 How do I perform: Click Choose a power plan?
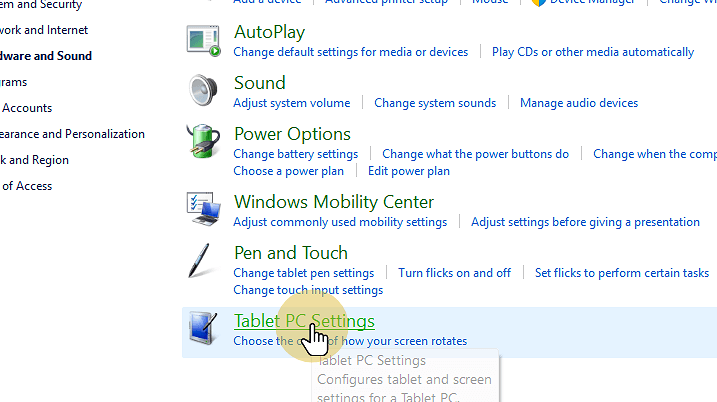point(289,171)
